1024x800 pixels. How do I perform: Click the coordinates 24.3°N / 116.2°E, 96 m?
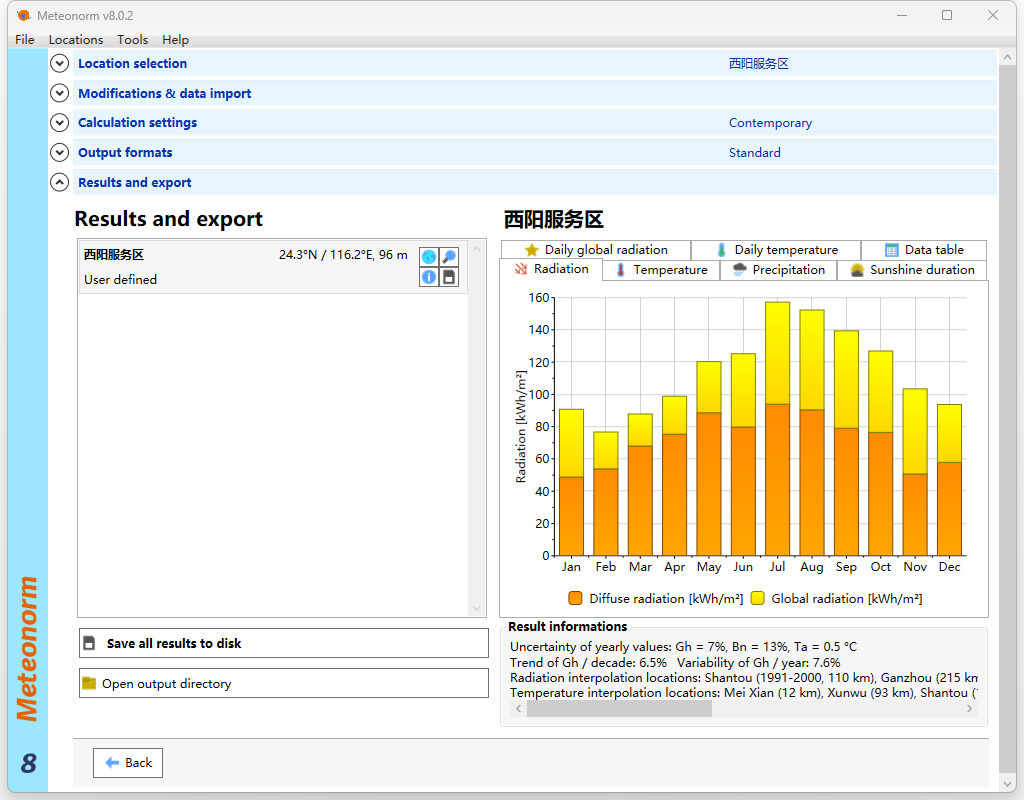pos(343,255)
